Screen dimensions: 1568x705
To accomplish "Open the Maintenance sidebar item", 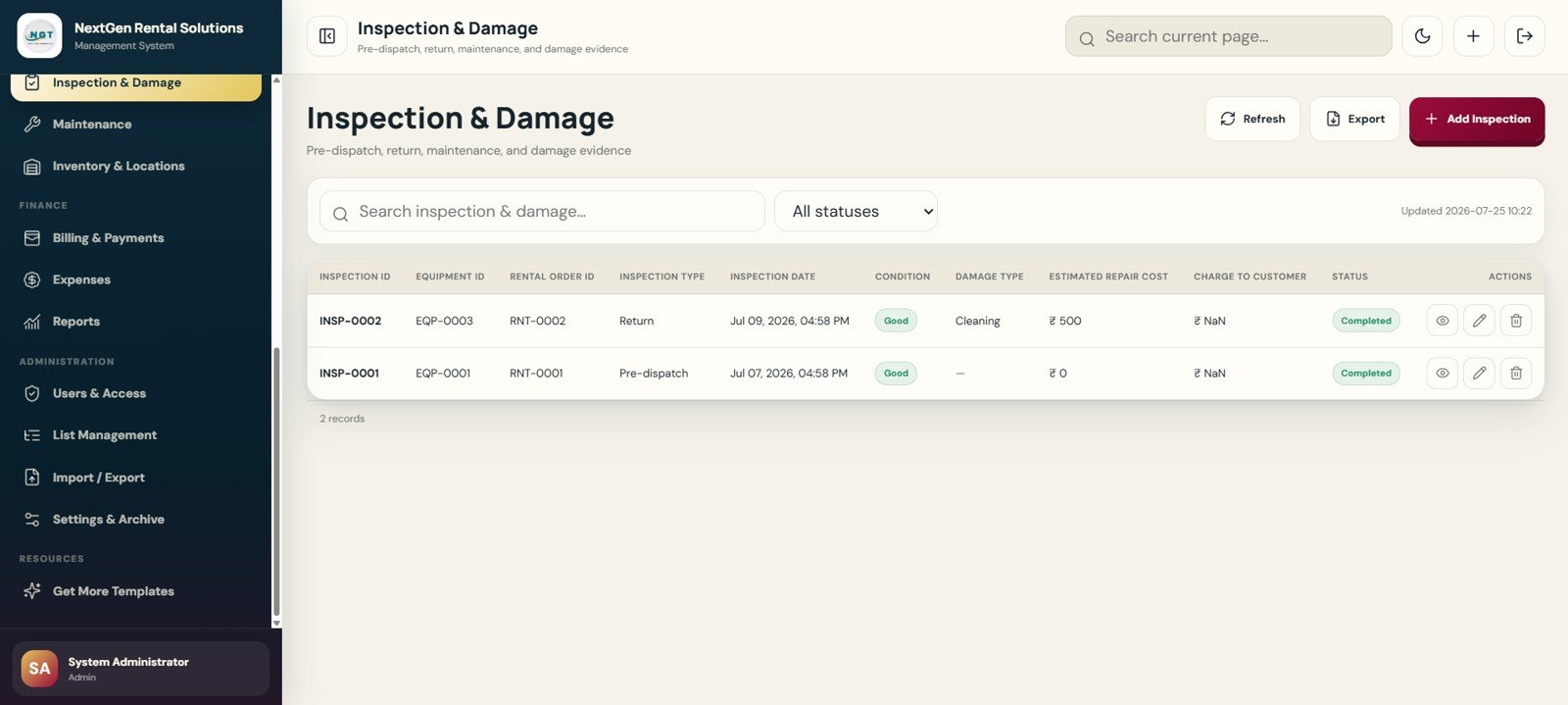I will pyautogui.click(x=136, y=125).
